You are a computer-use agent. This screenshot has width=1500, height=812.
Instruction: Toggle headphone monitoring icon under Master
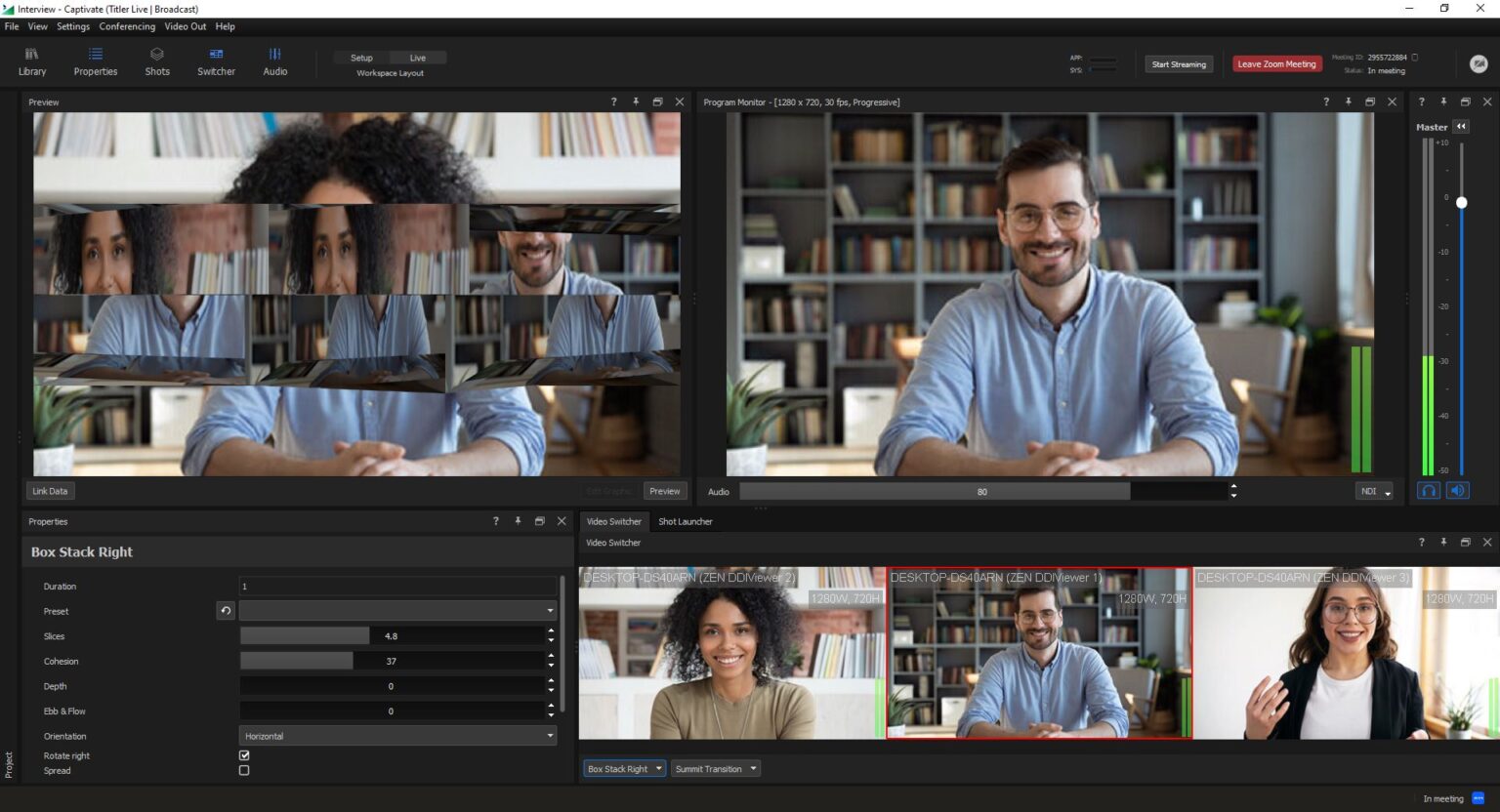point(1429,491)
